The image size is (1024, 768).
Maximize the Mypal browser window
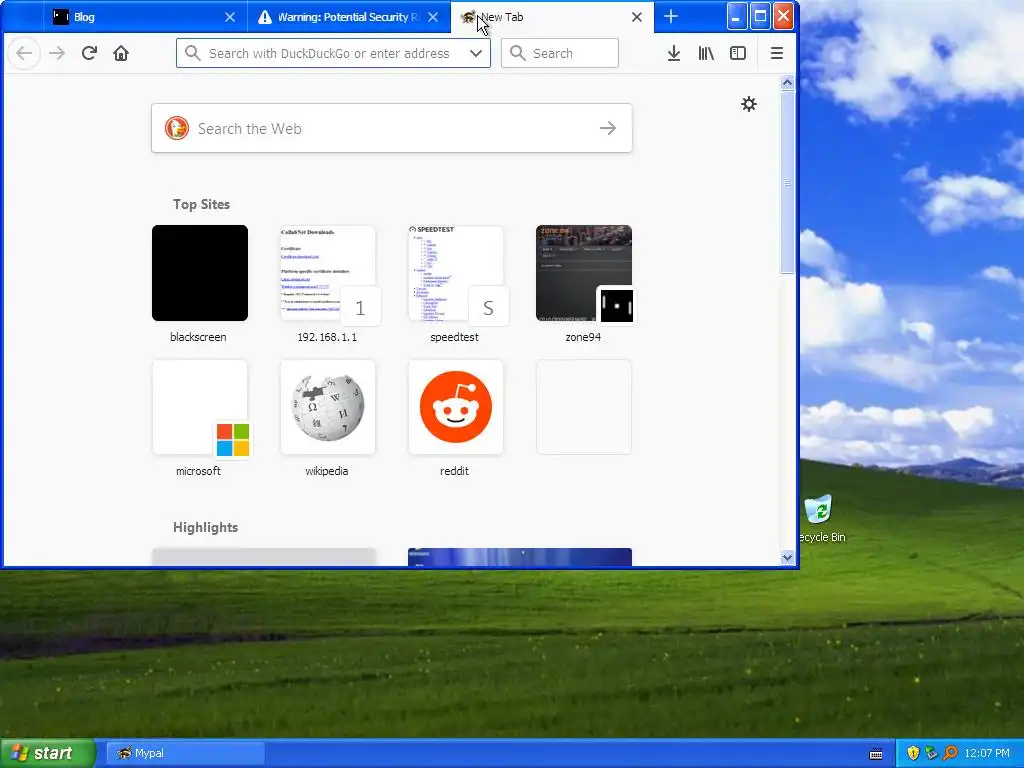(760, 16)
